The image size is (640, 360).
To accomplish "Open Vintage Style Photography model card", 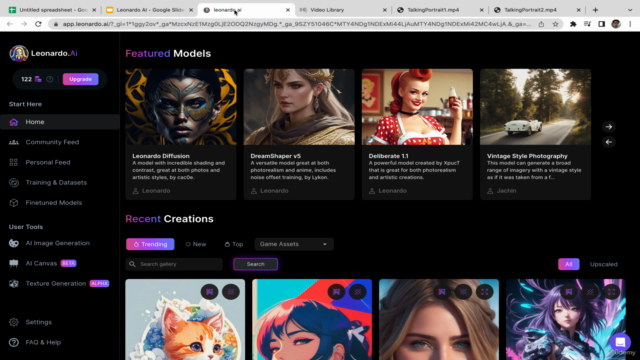I will 536,134.
